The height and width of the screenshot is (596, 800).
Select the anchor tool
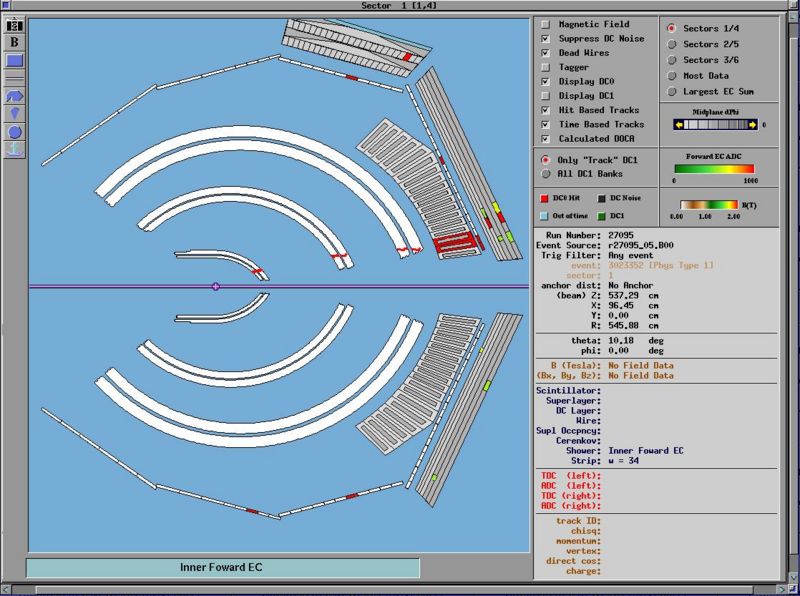point(14,150)
